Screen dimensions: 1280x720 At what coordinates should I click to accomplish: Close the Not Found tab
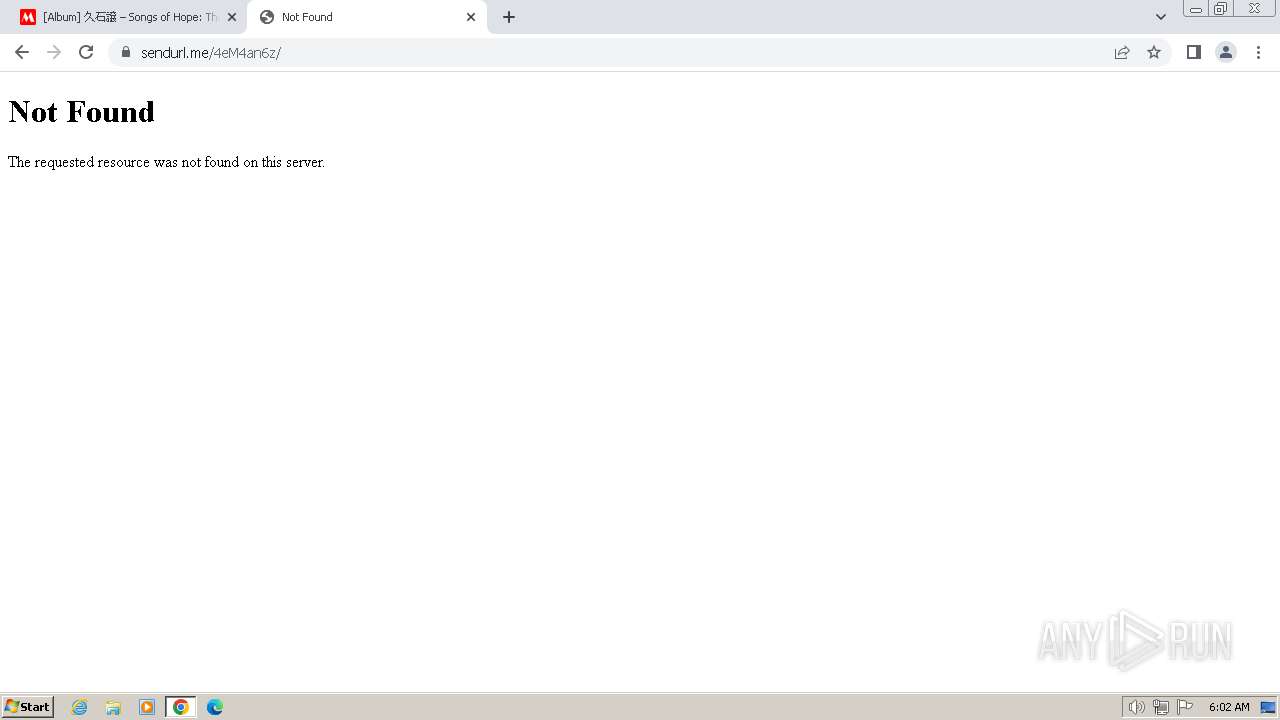[x=471, y=17]
